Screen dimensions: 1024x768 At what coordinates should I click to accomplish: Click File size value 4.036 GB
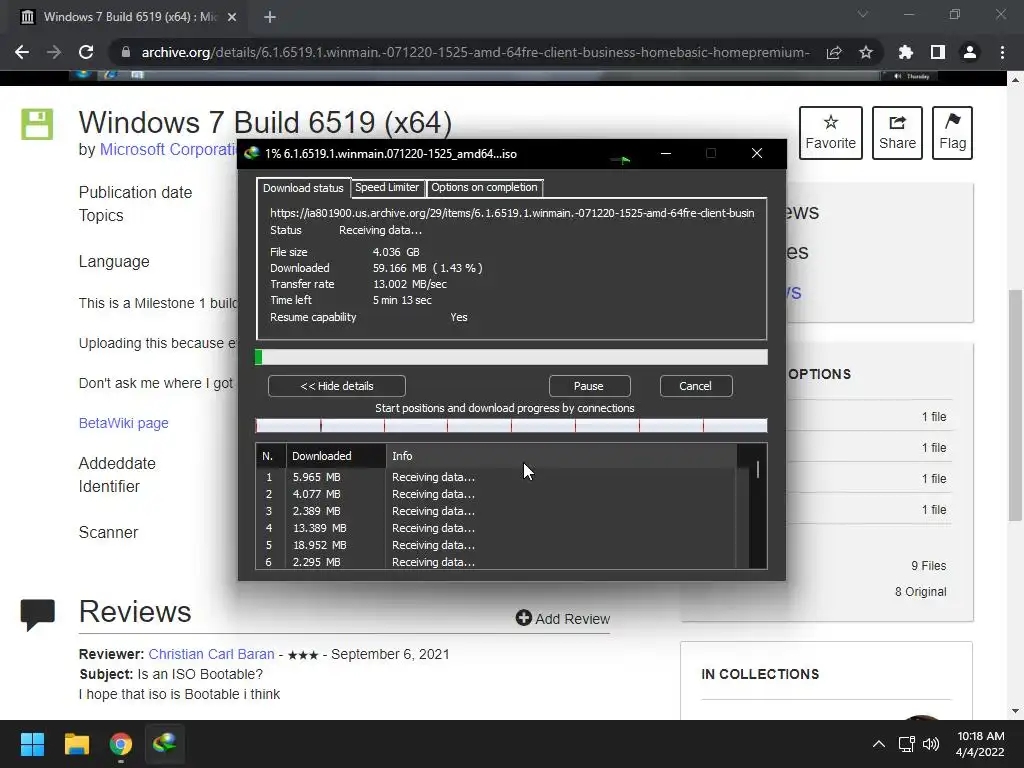(x=396, y=252)
